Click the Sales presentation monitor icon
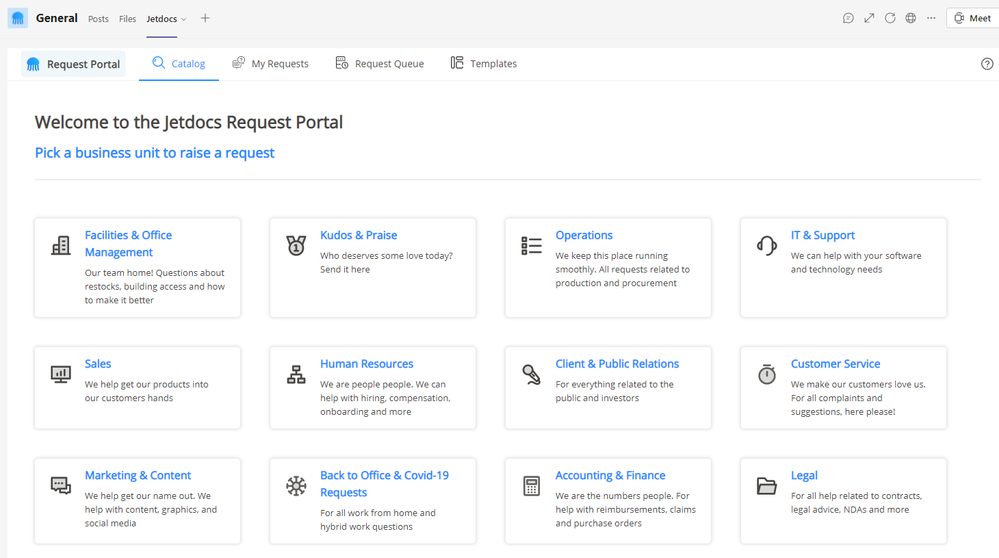999x558 pixels. (x=61, y=374)
